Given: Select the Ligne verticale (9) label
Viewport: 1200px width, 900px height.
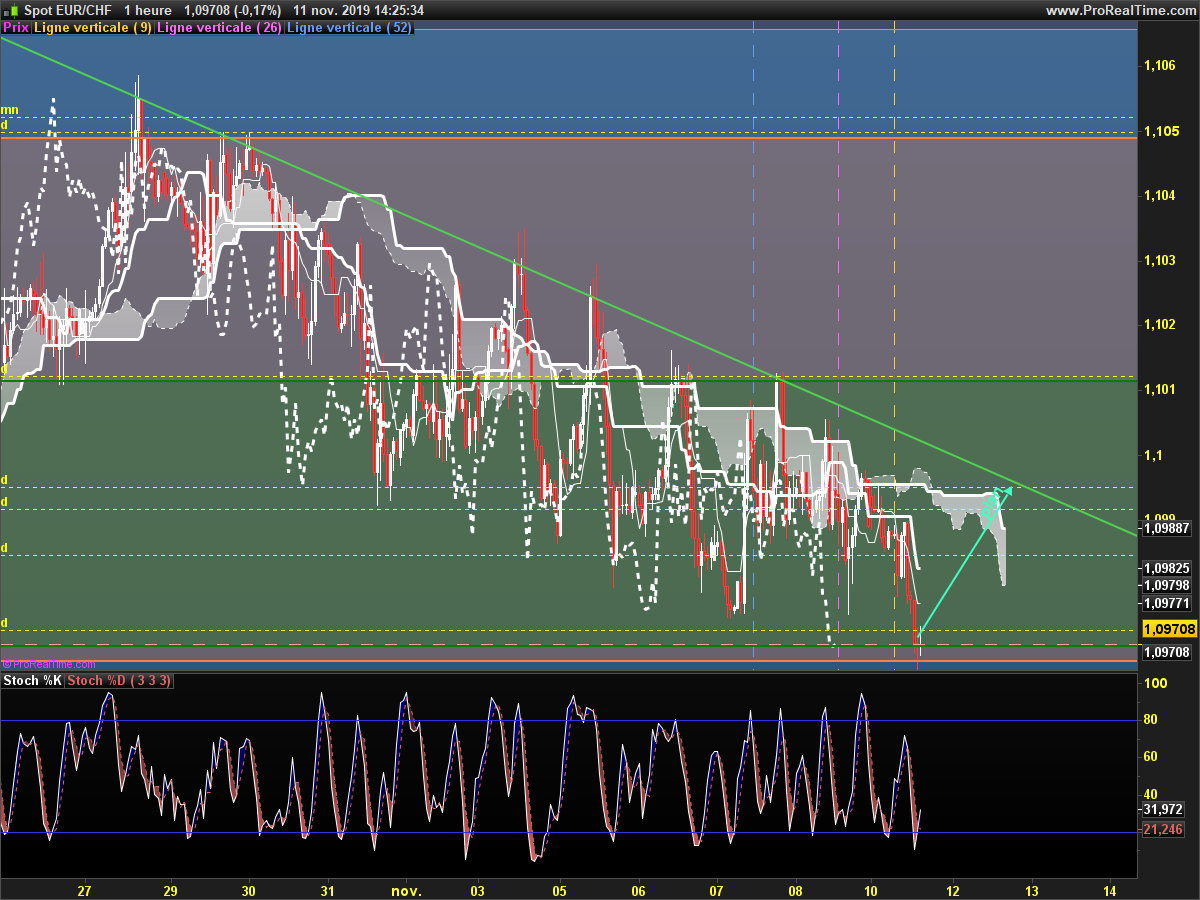Looking at the screenshot, I should 93,28.
